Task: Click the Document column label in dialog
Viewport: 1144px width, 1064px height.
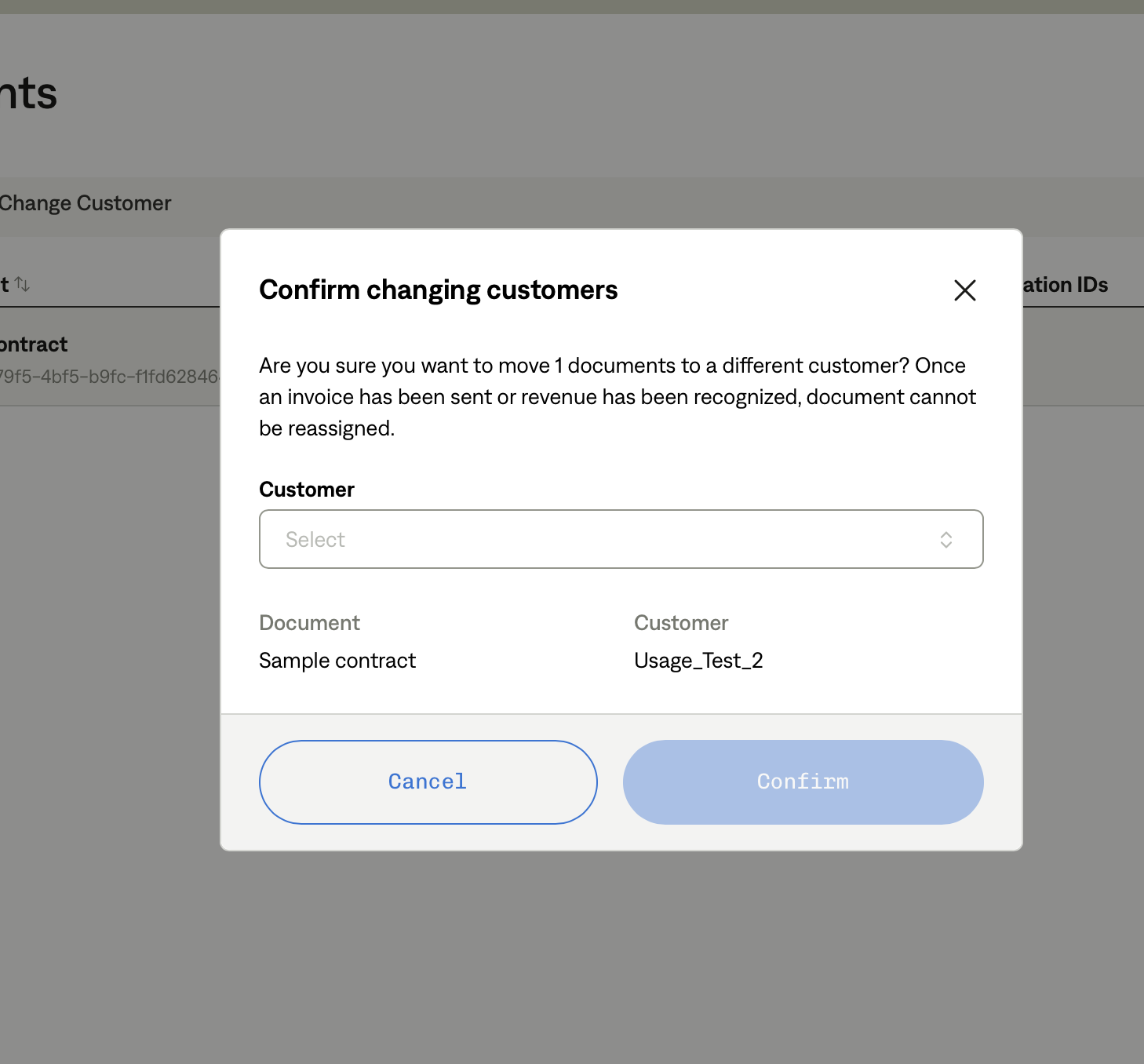Action: [309, 623]
